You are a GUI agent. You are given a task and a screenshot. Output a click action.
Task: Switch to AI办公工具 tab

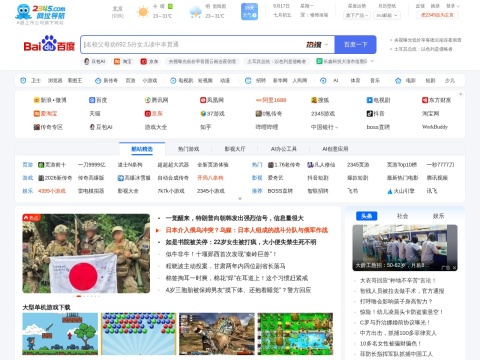pos(284,149)
